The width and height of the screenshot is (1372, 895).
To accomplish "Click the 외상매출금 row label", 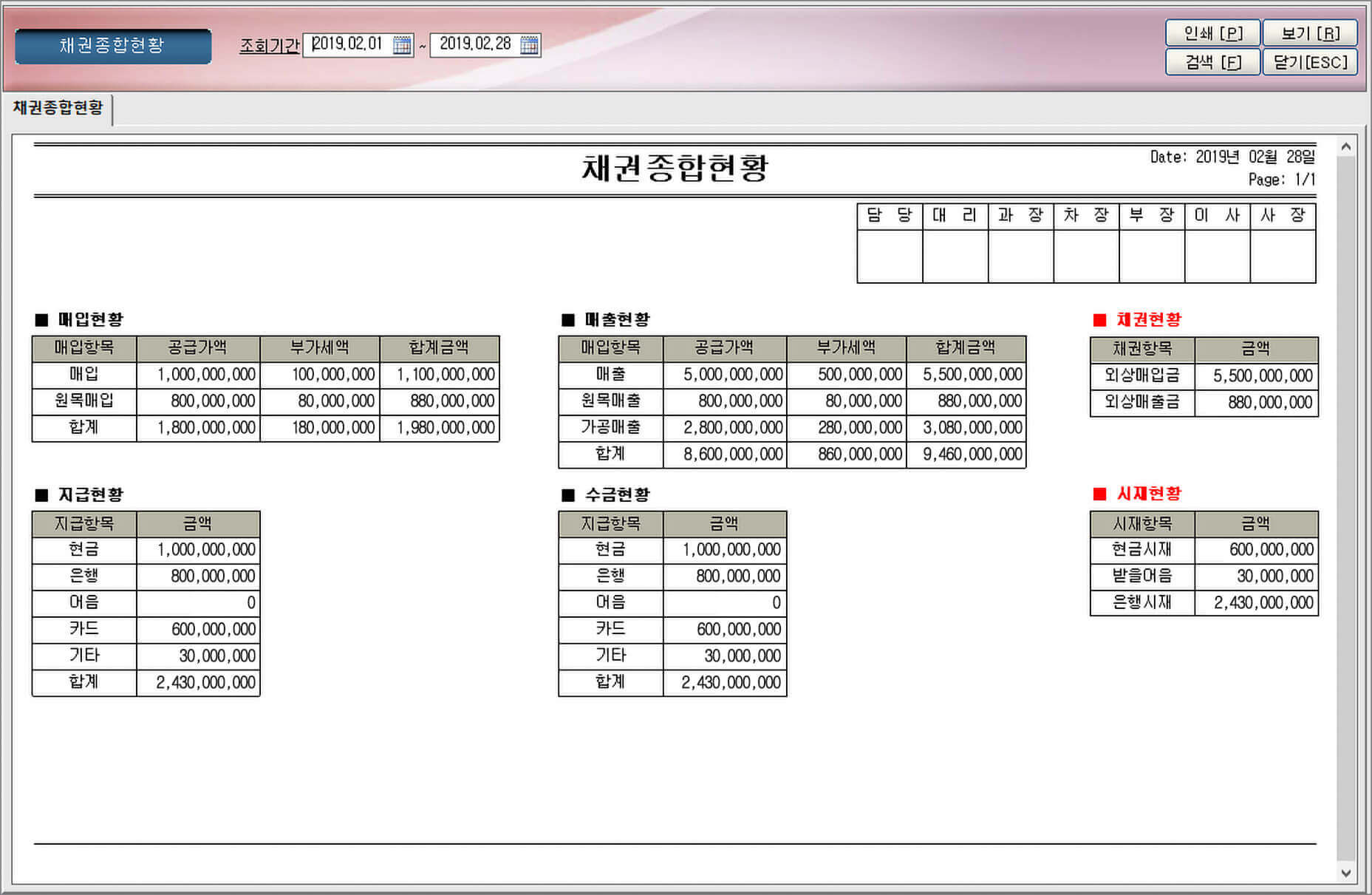I will 1142,402.
